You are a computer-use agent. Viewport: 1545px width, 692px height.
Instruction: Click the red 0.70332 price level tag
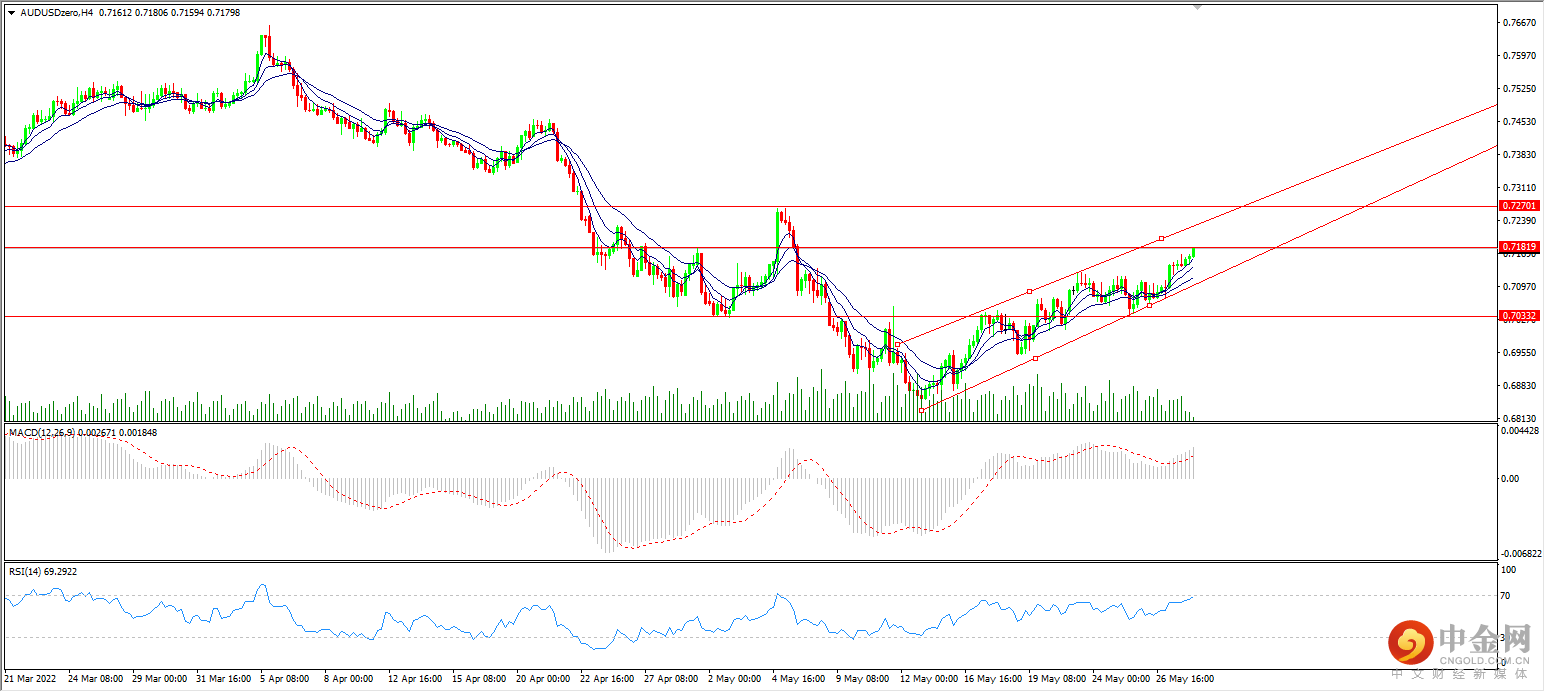click(x=1520, y=316)
